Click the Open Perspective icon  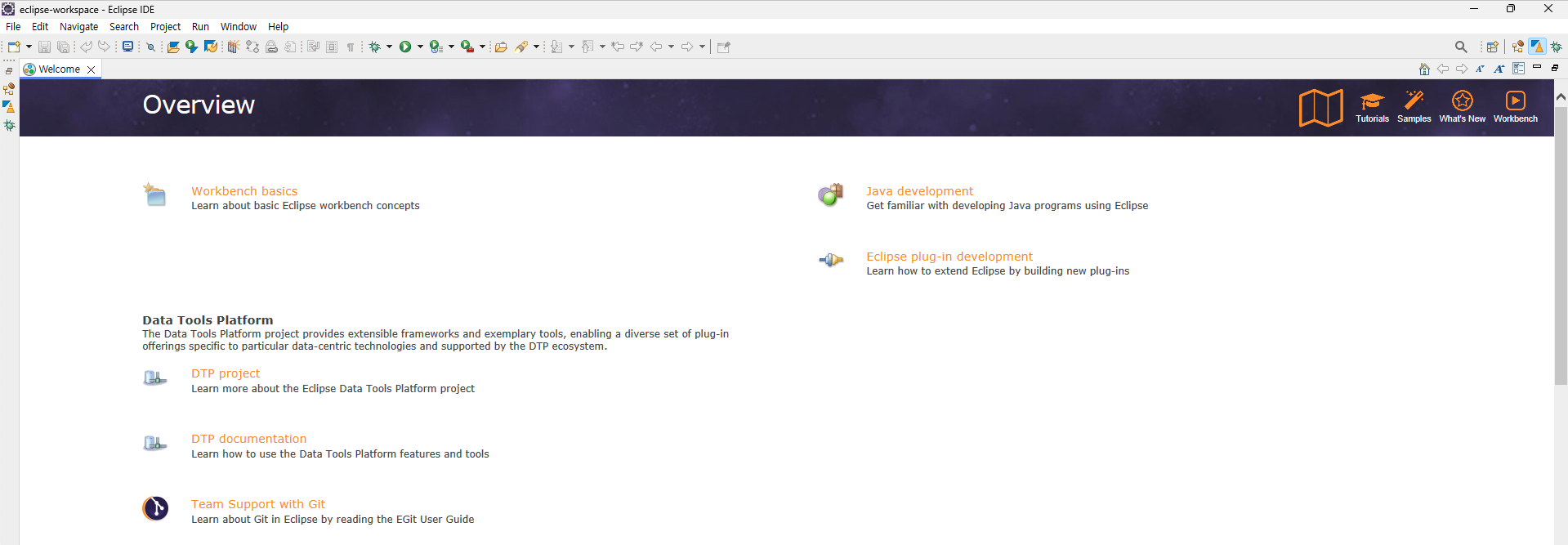pos(1493,47)
